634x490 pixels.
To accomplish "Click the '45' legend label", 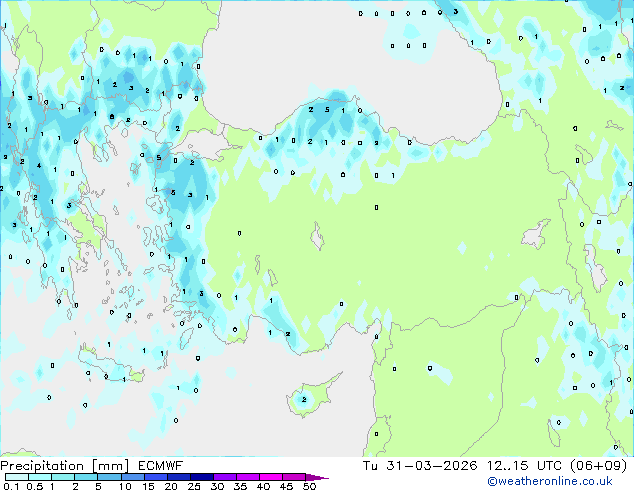I will (x=286, y=486).
